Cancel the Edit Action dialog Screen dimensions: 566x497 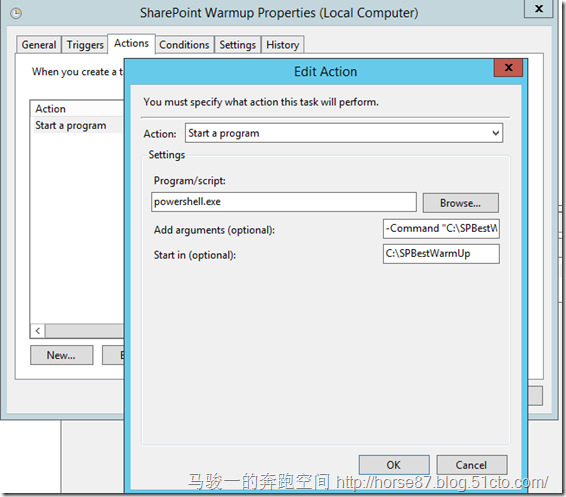471,465
